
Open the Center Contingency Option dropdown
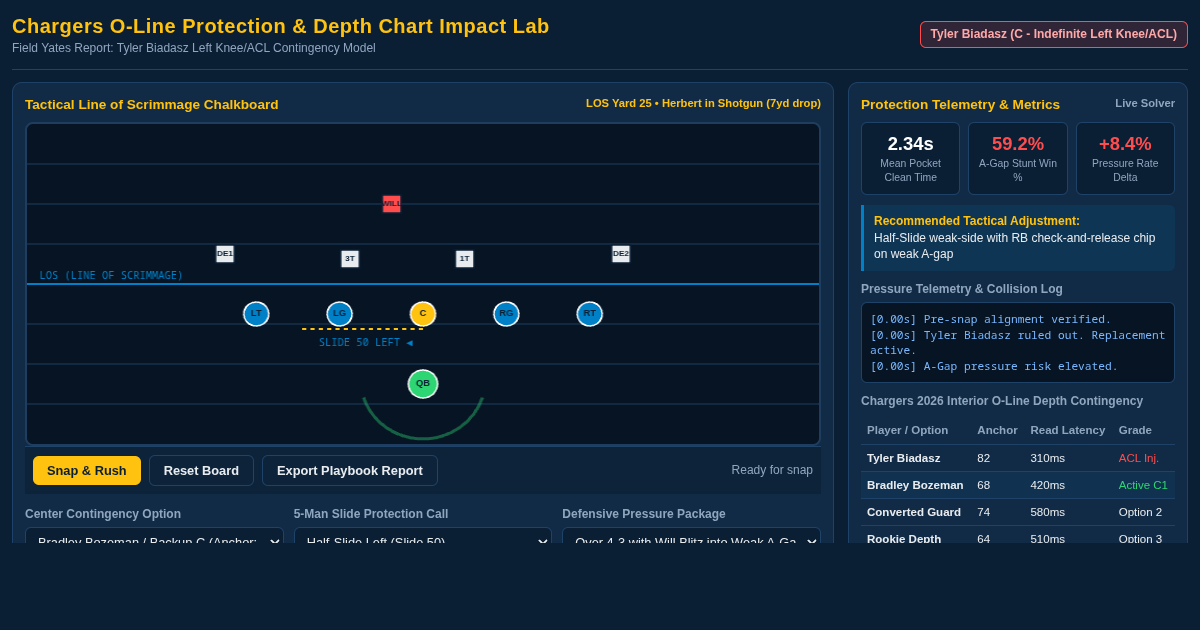154,536
